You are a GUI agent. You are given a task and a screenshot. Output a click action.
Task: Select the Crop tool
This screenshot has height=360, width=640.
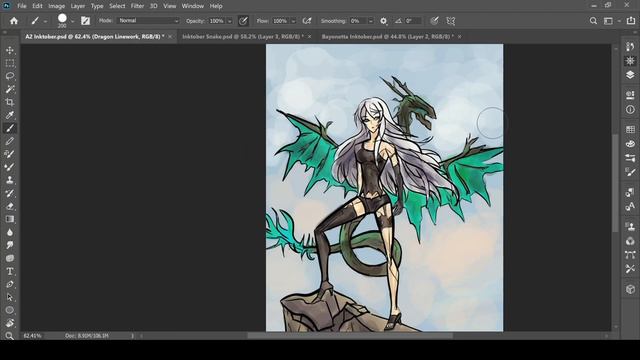tap(10, 102)
